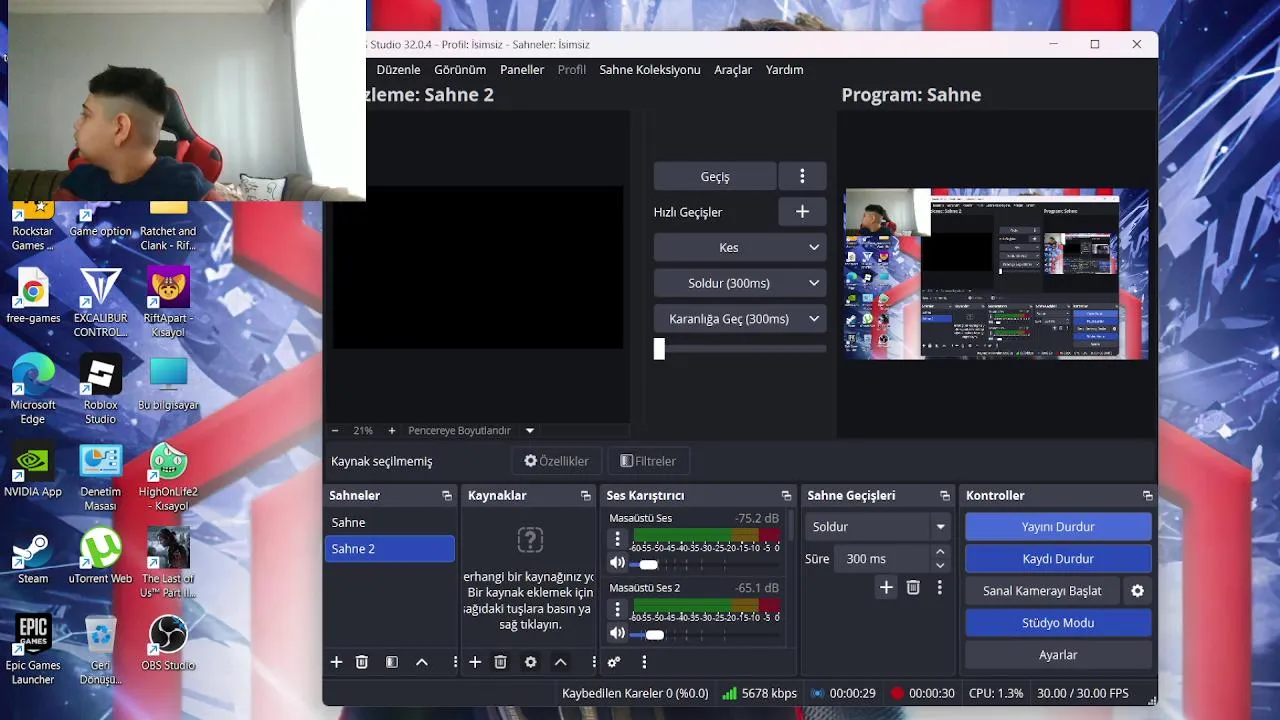Undock the Sahneler panel

click(447, 496)
